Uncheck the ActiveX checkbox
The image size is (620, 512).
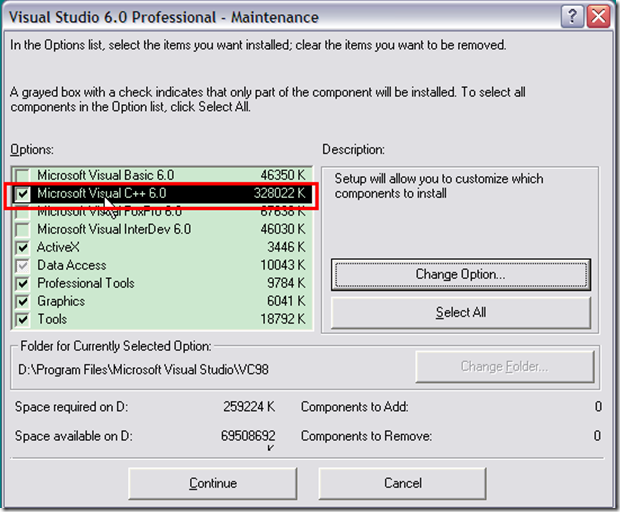pos(23,247)
